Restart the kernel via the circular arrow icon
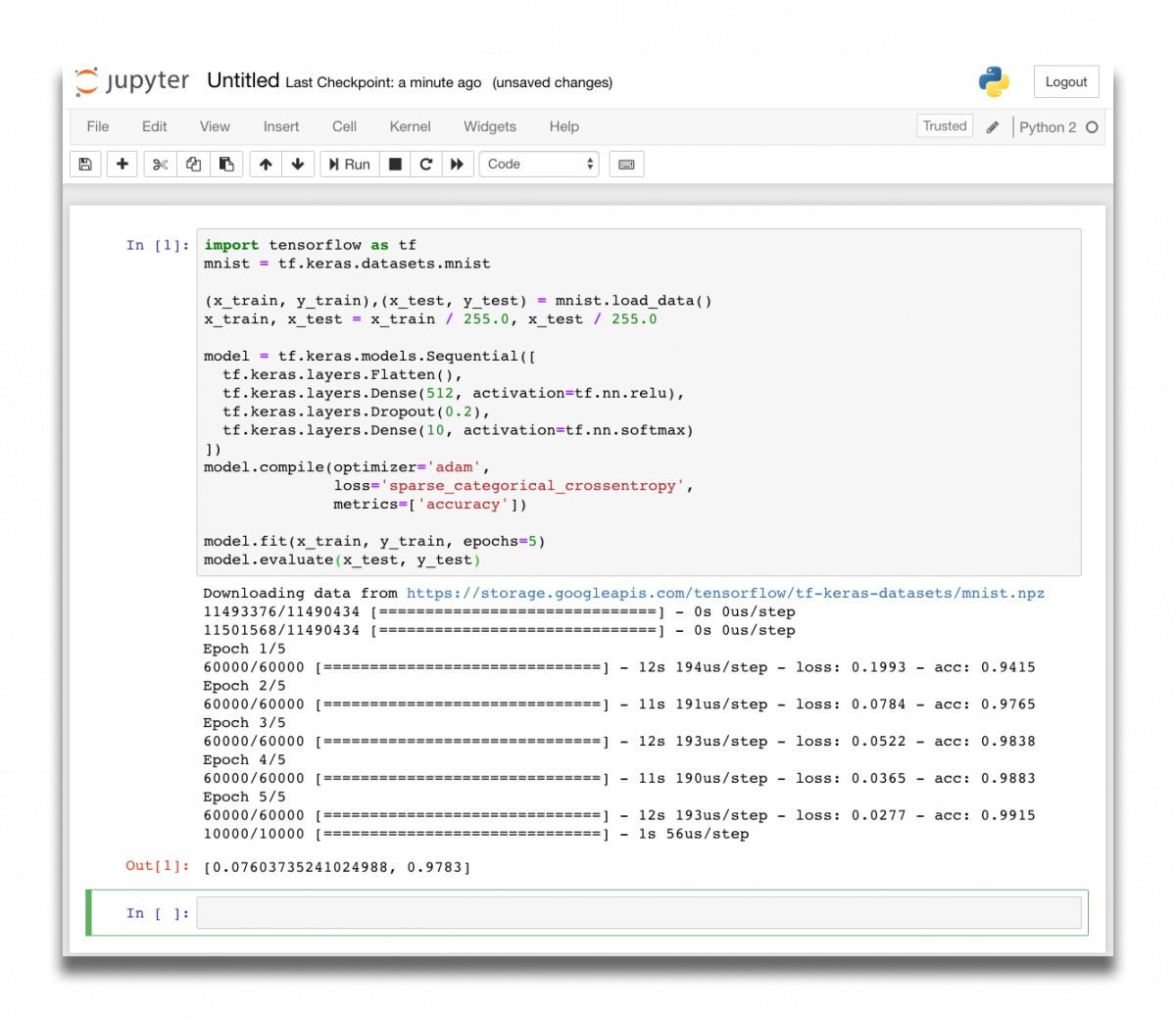The height and width of the screenshot is (1018, 1176). pos(426,164)
